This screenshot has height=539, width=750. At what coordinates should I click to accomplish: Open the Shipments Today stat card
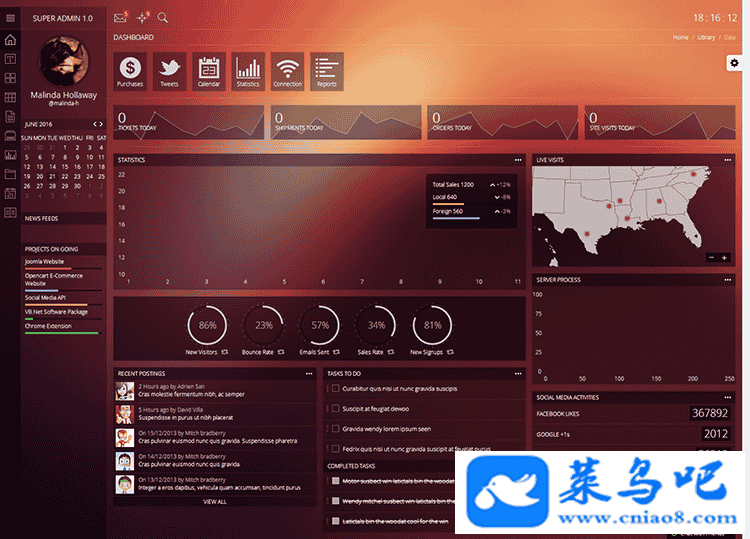click(x=346, y=122)
